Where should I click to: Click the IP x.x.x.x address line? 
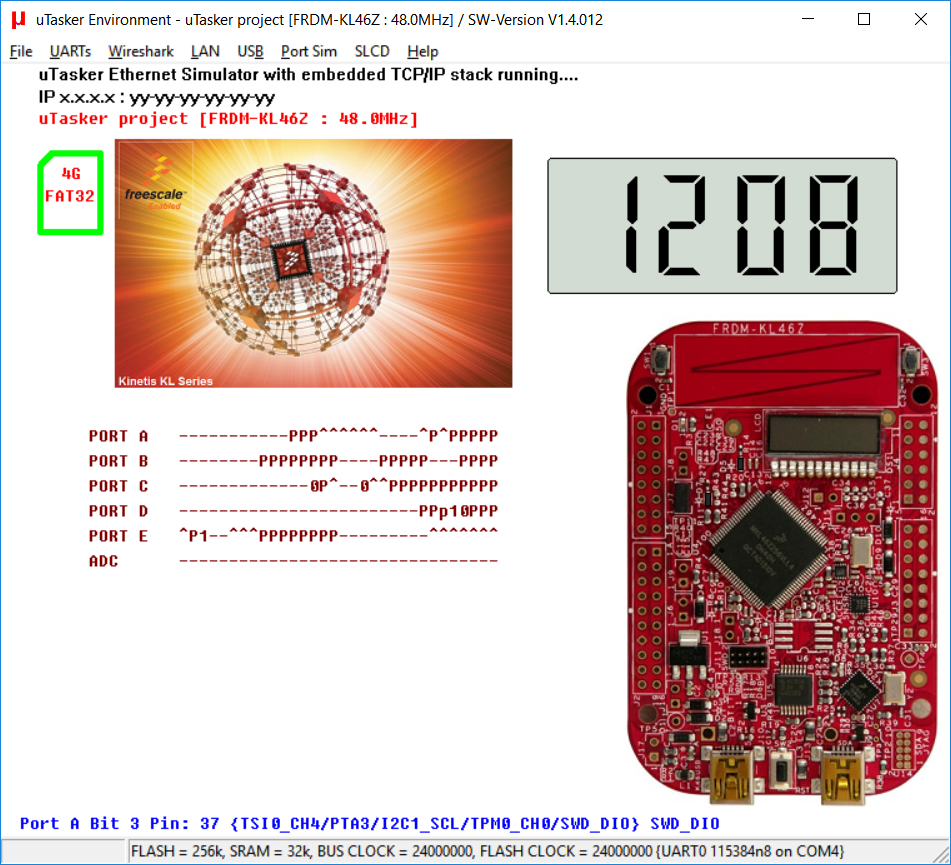tap(156, 97)
